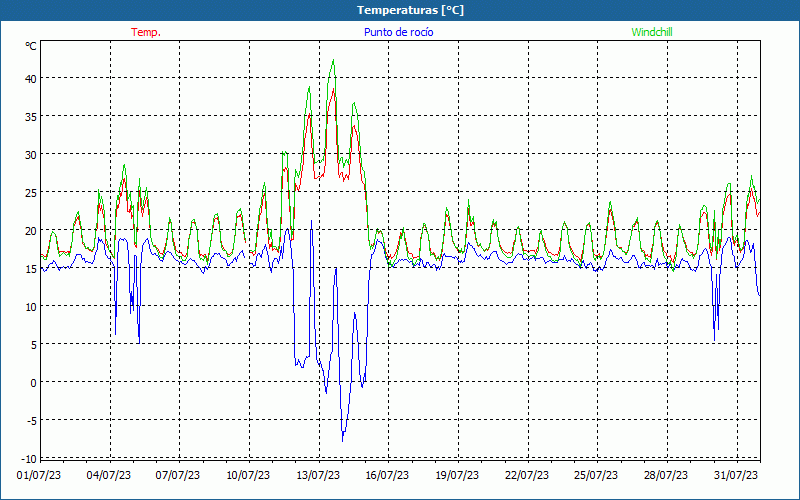Viewport: 800px width, 500px height.
Task: Select the blue Punto de rocío legend label
Action: coord(398,32)
